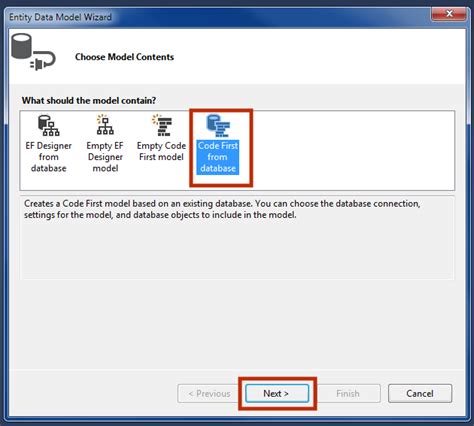Click the blank gray area above the buttons
This screenshot has height=426, width=474.
[237, 323]
